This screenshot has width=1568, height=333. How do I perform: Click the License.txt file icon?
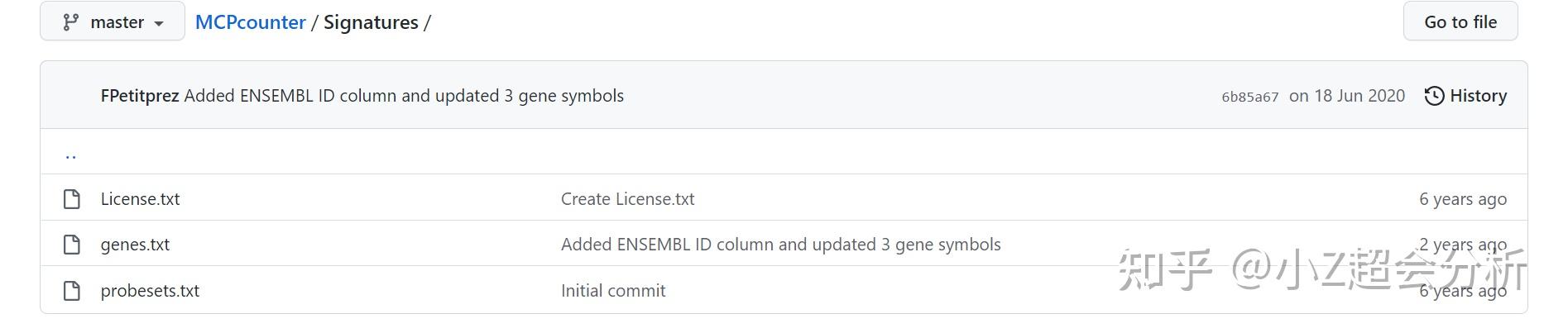(72, 199)
